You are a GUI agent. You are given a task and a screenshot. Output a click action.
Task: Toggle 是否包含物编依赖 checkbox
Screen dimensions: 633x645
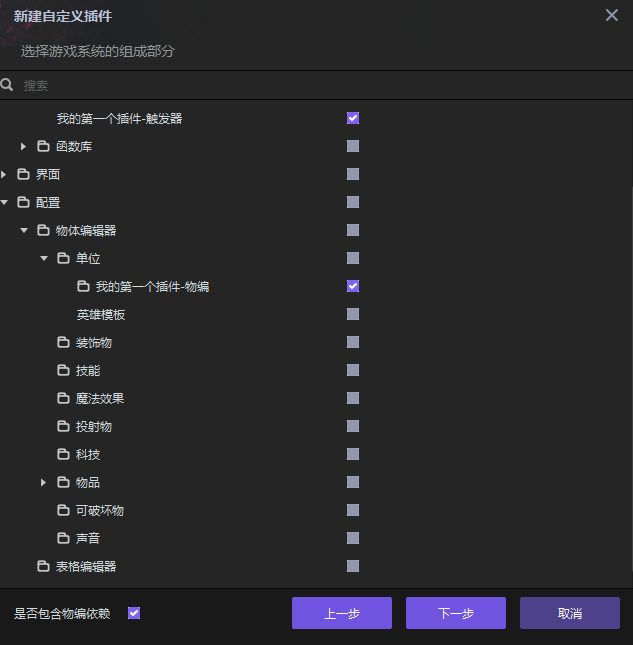click(134, 613)
